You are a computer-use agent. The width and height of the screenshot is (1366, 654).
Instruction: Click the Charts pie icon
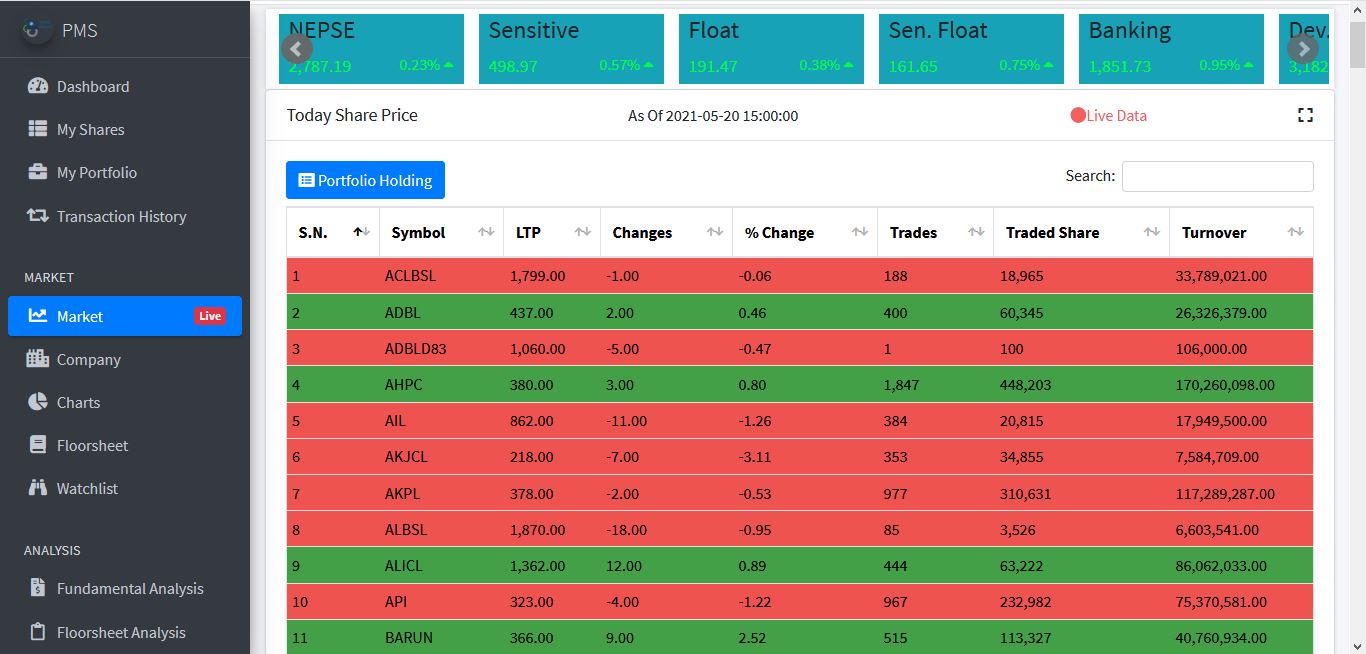38,402
